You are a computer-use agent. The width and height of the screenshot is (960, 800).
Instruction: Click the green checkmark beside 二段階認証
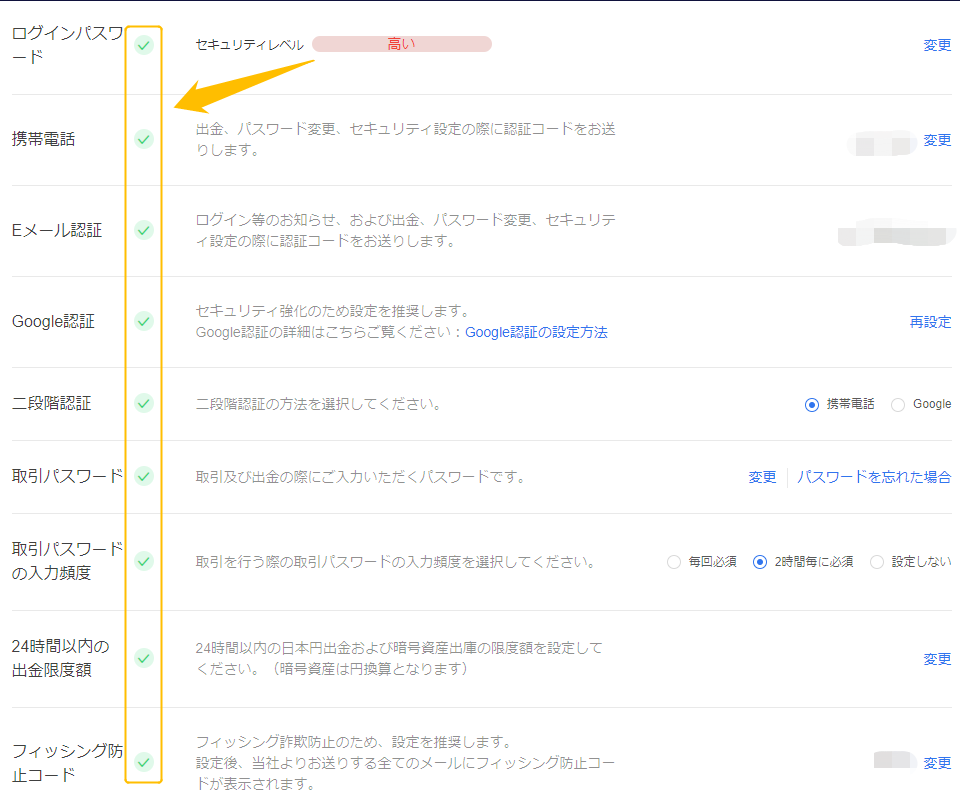click(x=144, y=403)
